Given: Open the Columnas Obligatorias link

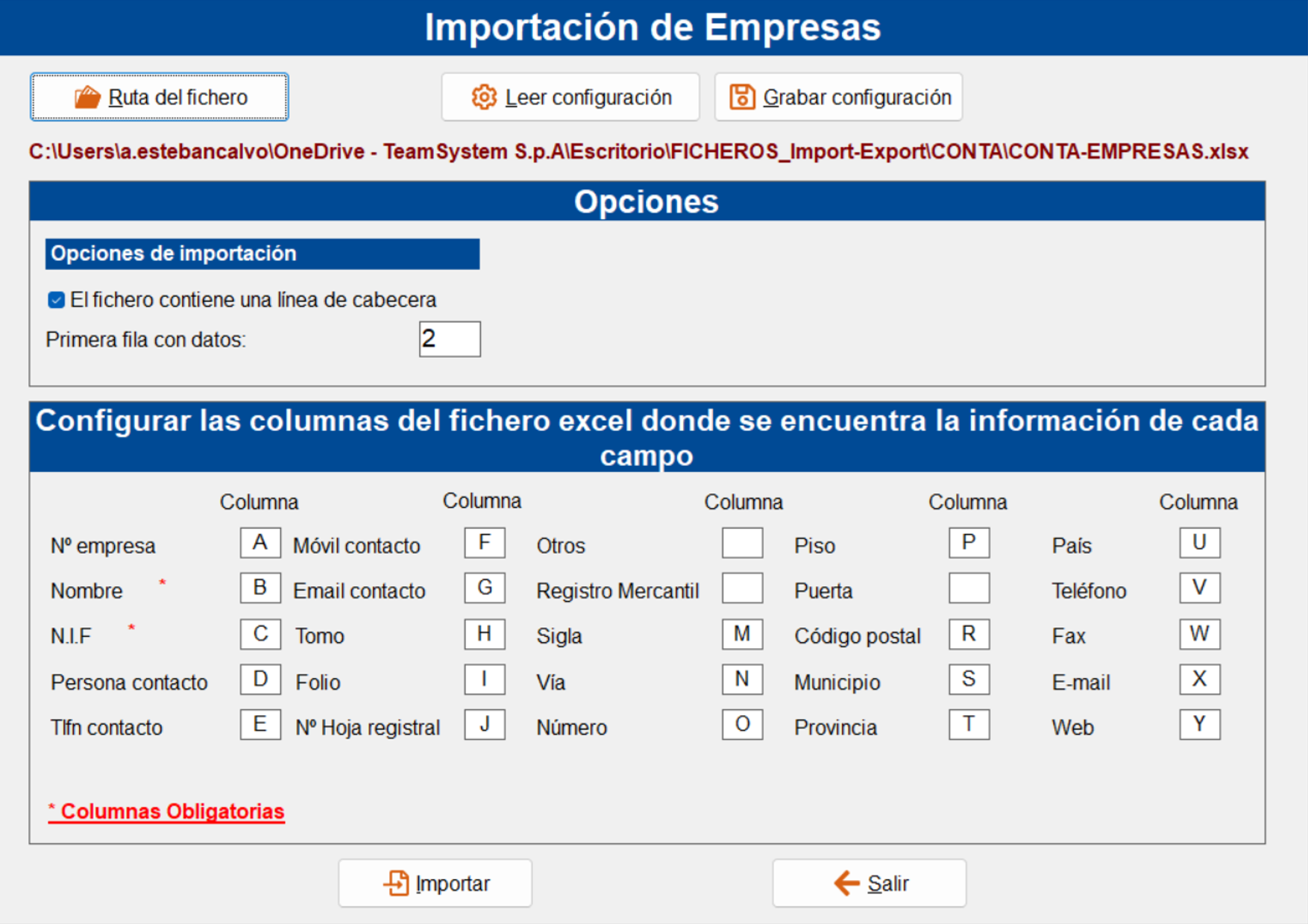Looking at the screenshot, I should (x=166, y=811).
